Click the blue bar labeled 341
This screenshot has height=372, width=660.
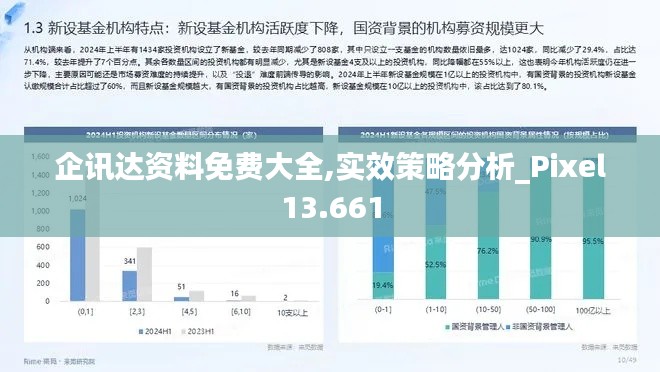pos(130,286)
